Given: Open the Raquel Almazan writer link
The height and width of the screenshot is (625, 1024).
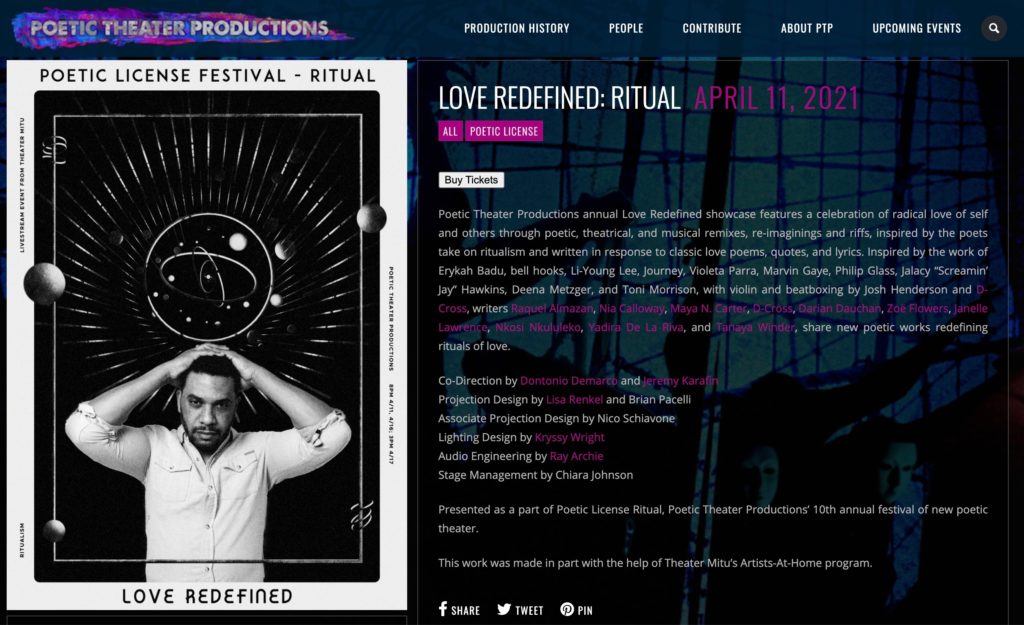Looking at the screenshot, I should coord(552,308).
